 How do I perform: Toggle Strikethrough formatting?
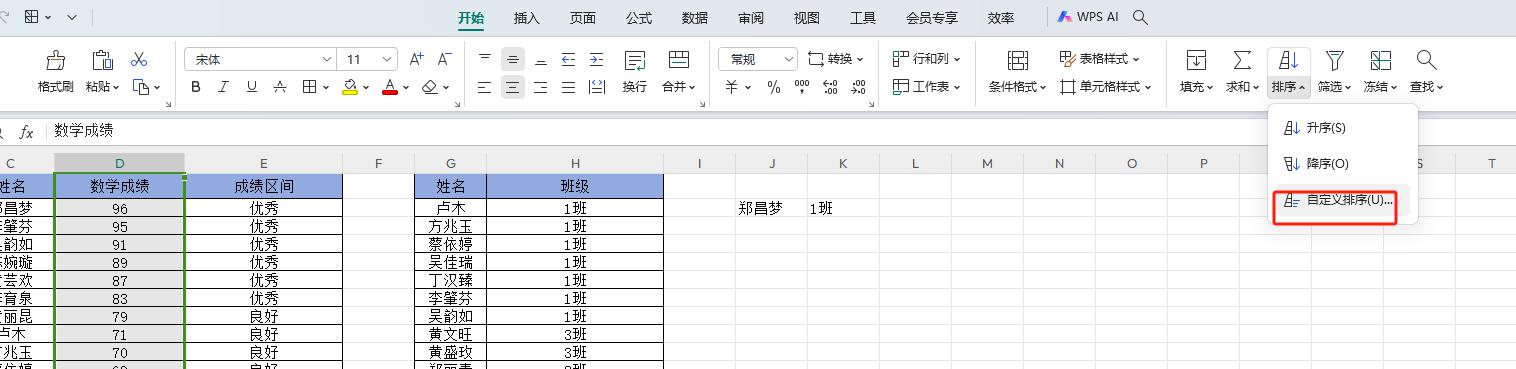280,87
